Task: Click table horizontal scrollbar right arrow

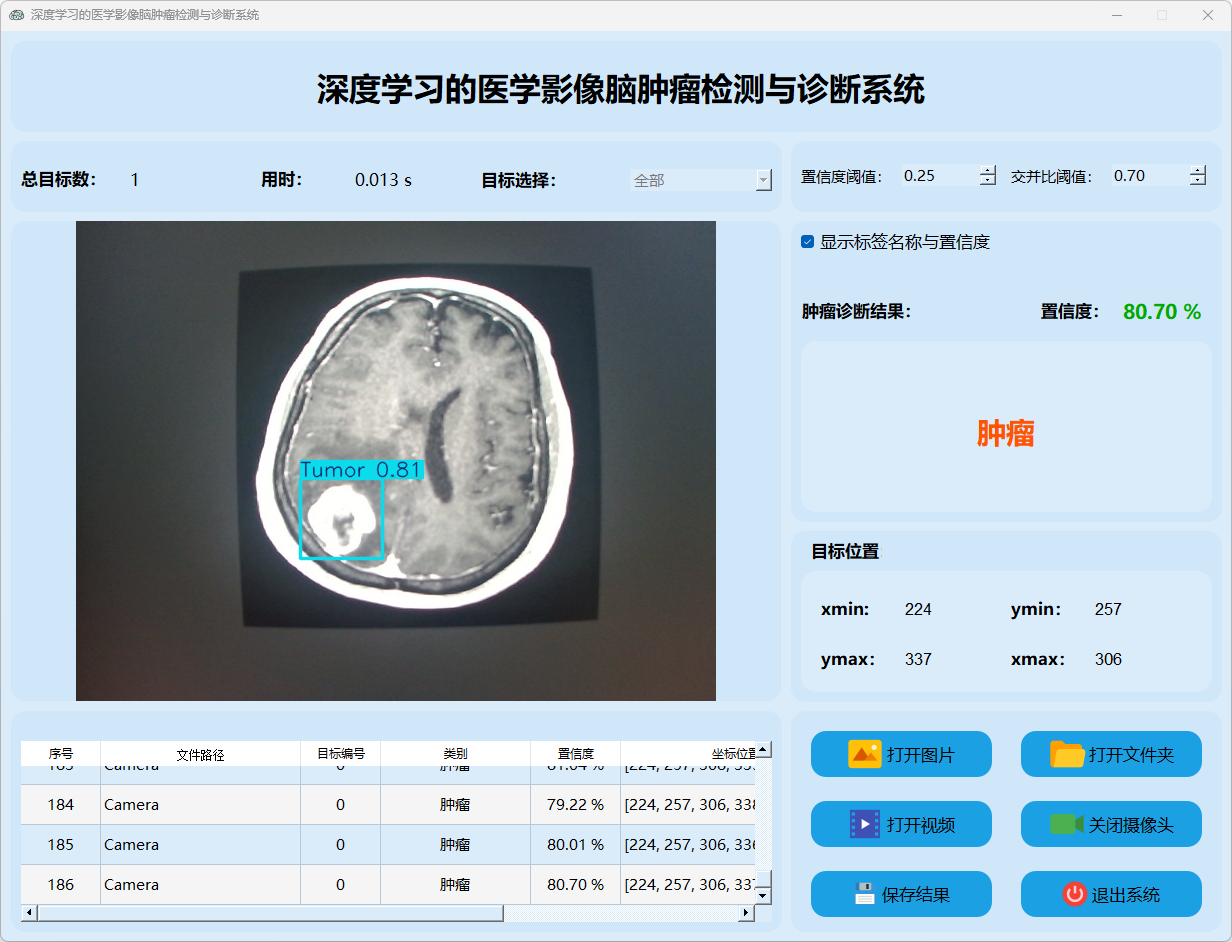Action: [x=745, y=913]
